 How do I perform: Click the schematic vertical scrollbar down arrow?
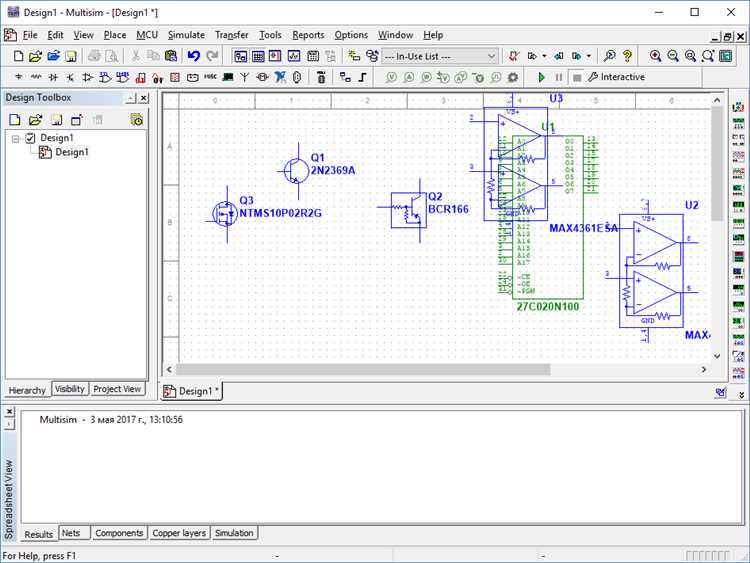tap(717, 356)
